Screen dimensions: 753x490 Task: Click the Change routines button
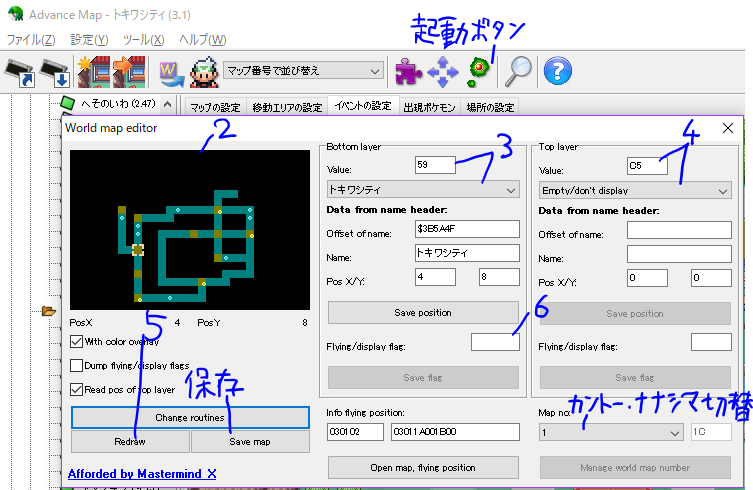click(x=190, y=417)
